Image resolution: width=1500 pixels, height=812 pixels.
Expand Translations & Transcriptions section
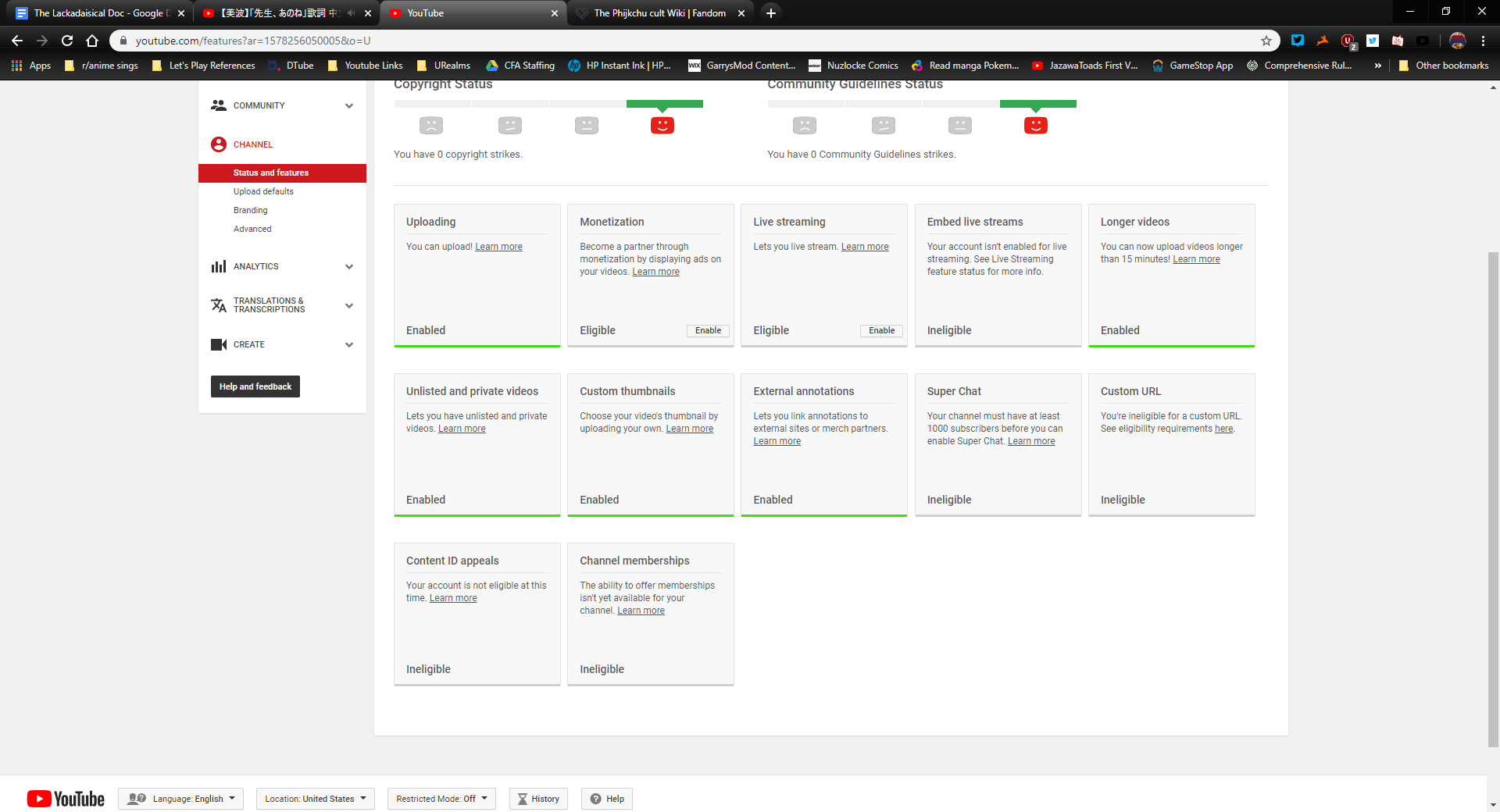pos(349,305)
